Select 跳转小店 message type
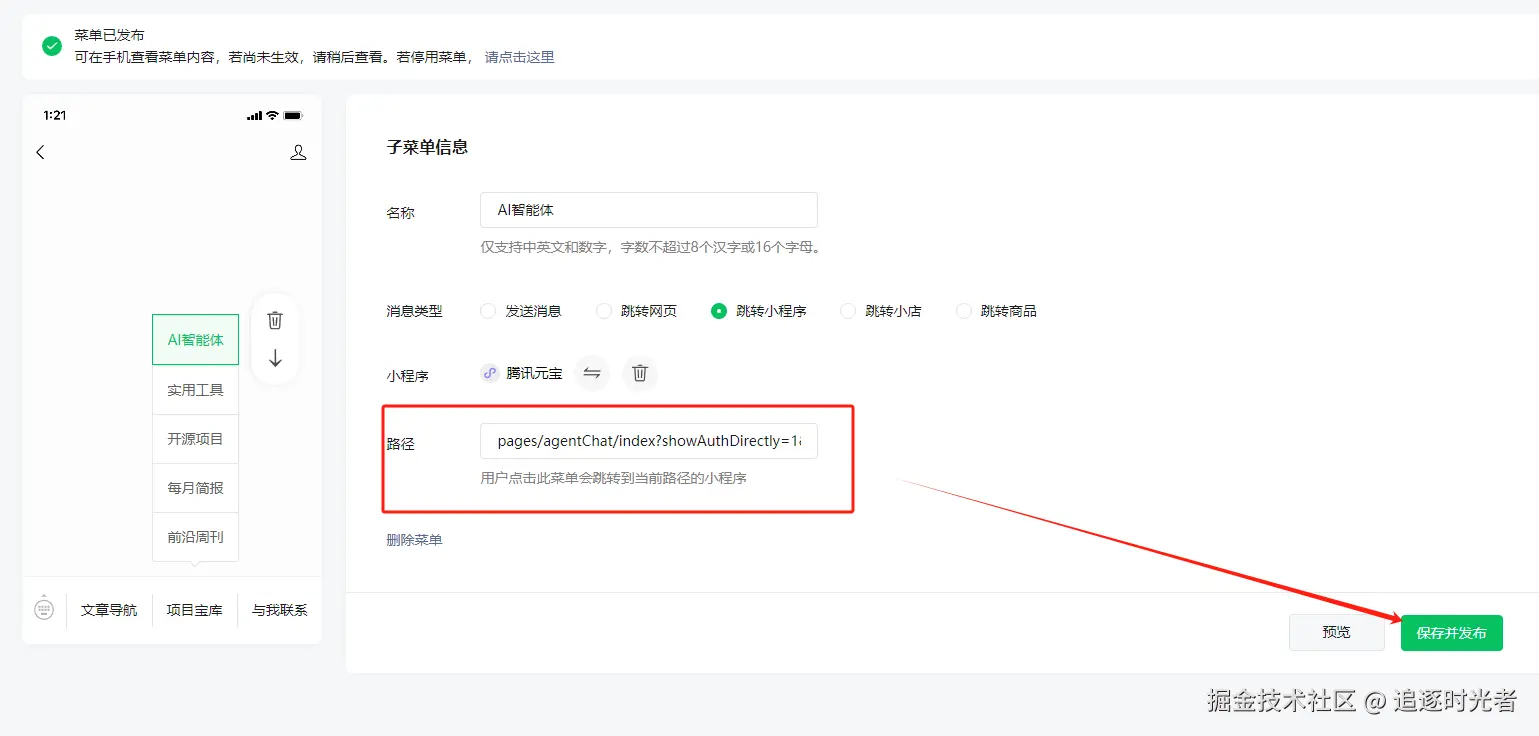1539x736 pixels. [848, 311]
